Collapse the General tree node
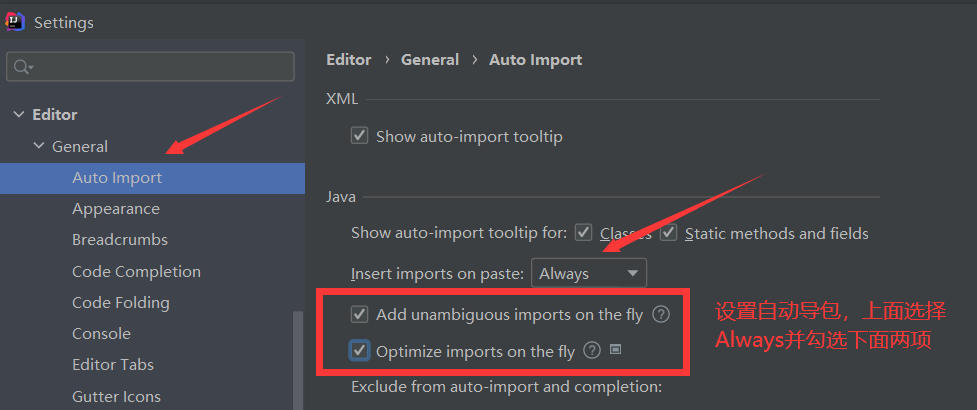 [39, 147]
